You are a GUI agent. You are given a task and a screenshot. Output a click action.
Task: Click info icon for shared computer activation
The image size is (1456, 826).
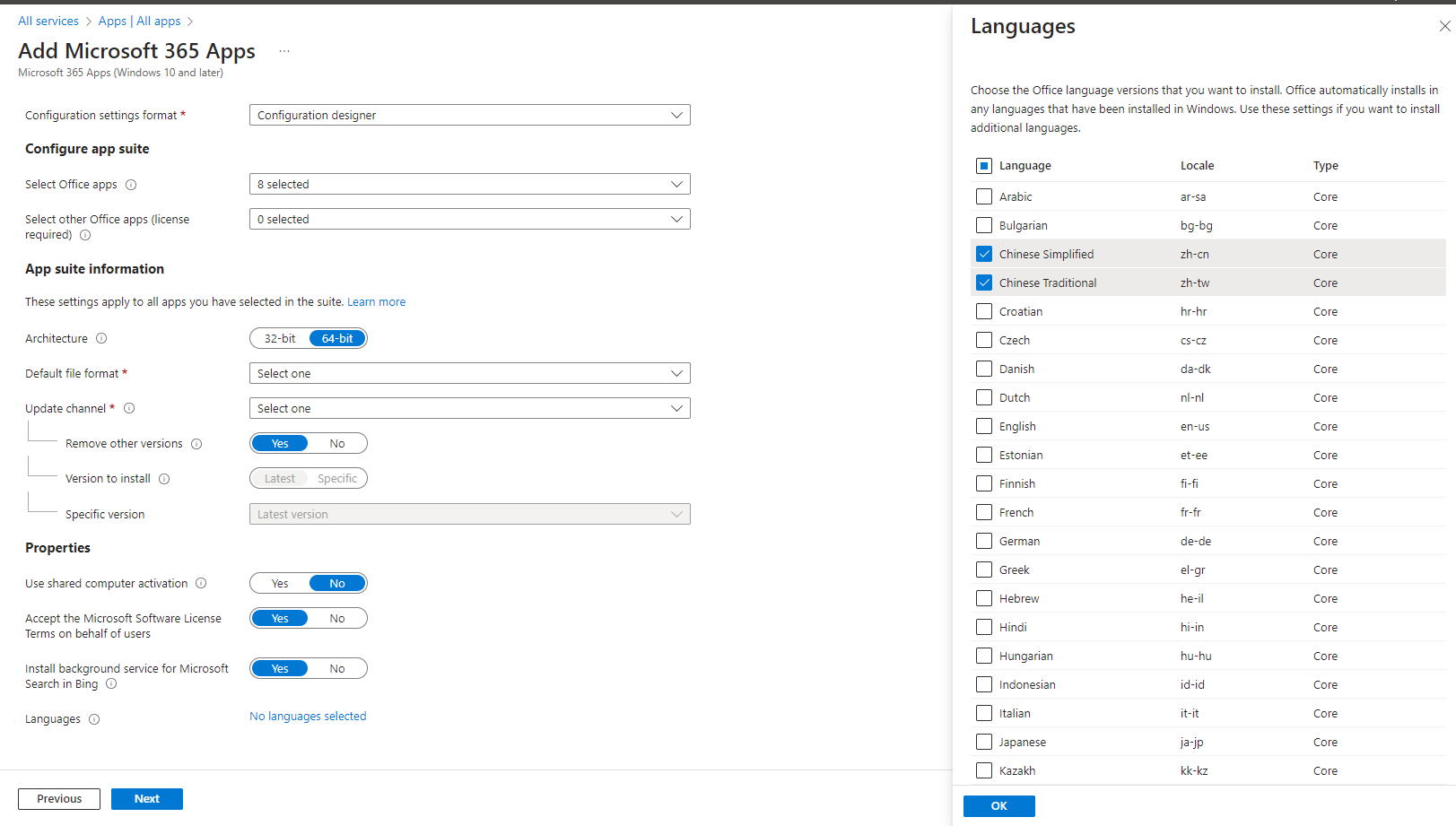coord(201,583)
